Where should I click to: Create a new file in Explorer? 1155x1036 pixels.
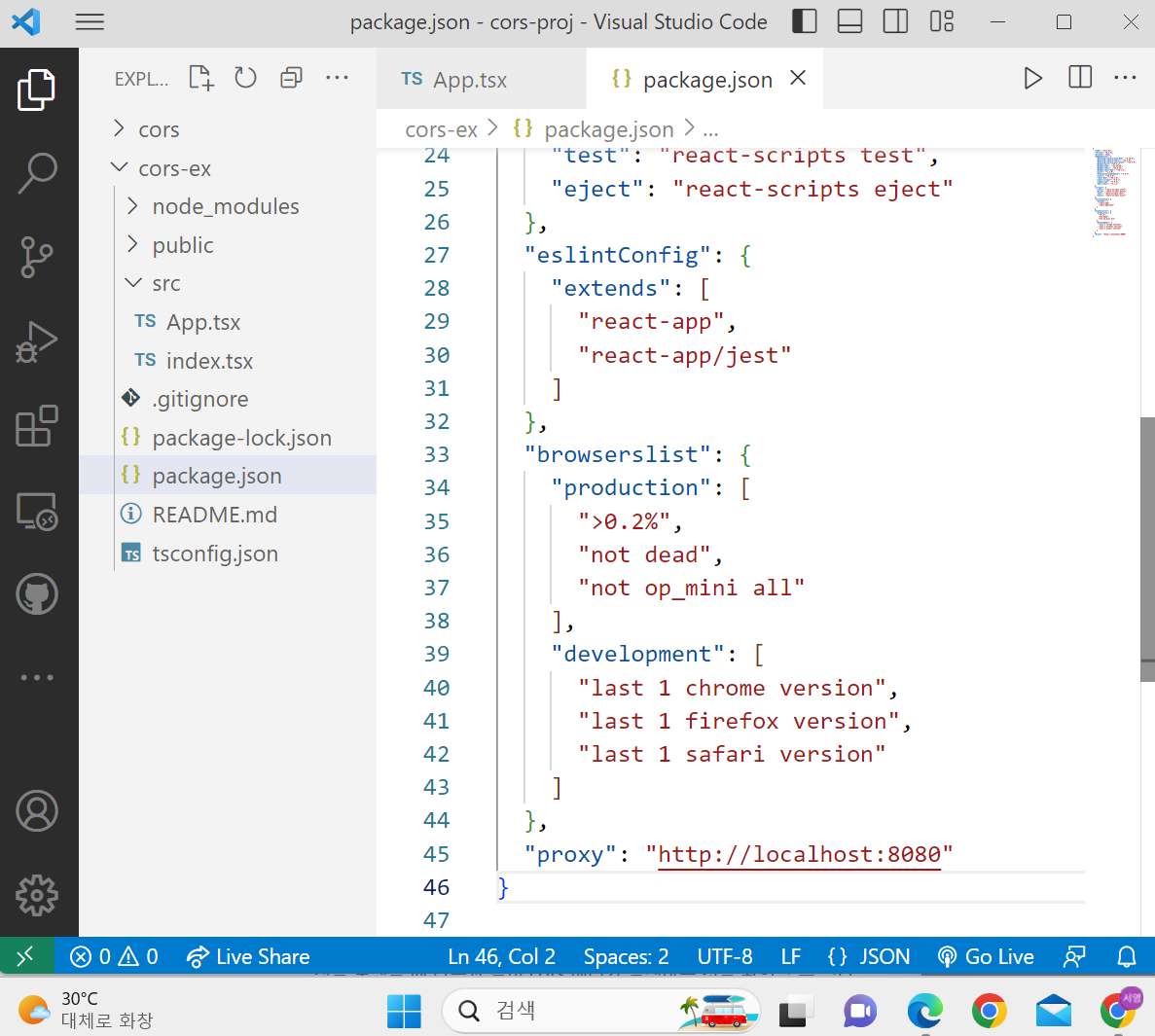[201, 78]
